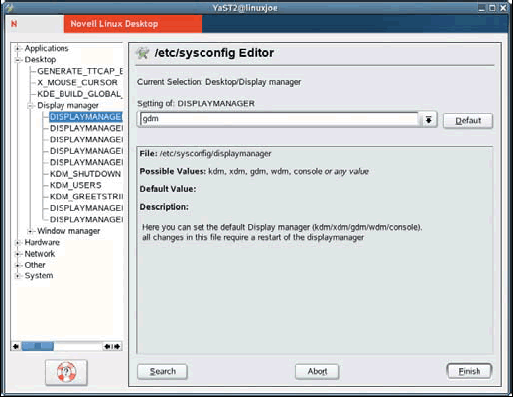Select GENERATE_TTCAP_E tree entry
The image size is (513, 397).
(x=80, y=71)
